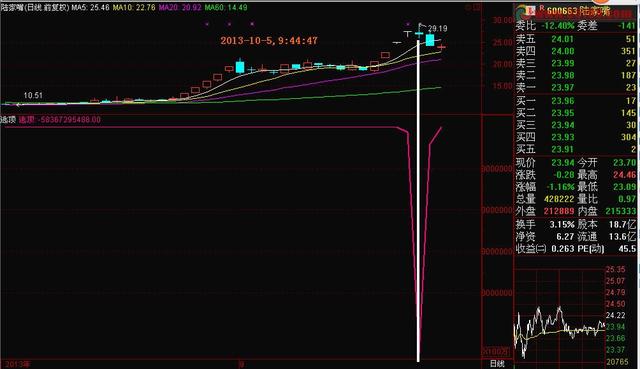The width and height of the screenshot is (640, 369).
Task: Click the faded icon at the chart's top-right corner
Action: 473,8
